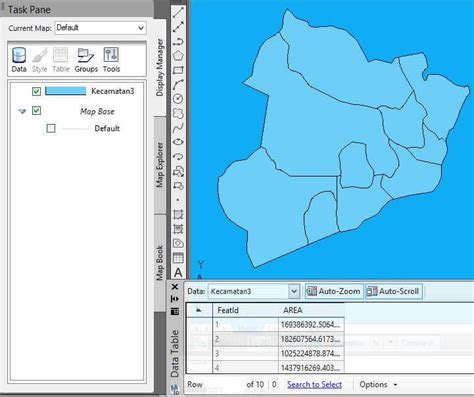Click the Insert Block tool

(178, 171)
